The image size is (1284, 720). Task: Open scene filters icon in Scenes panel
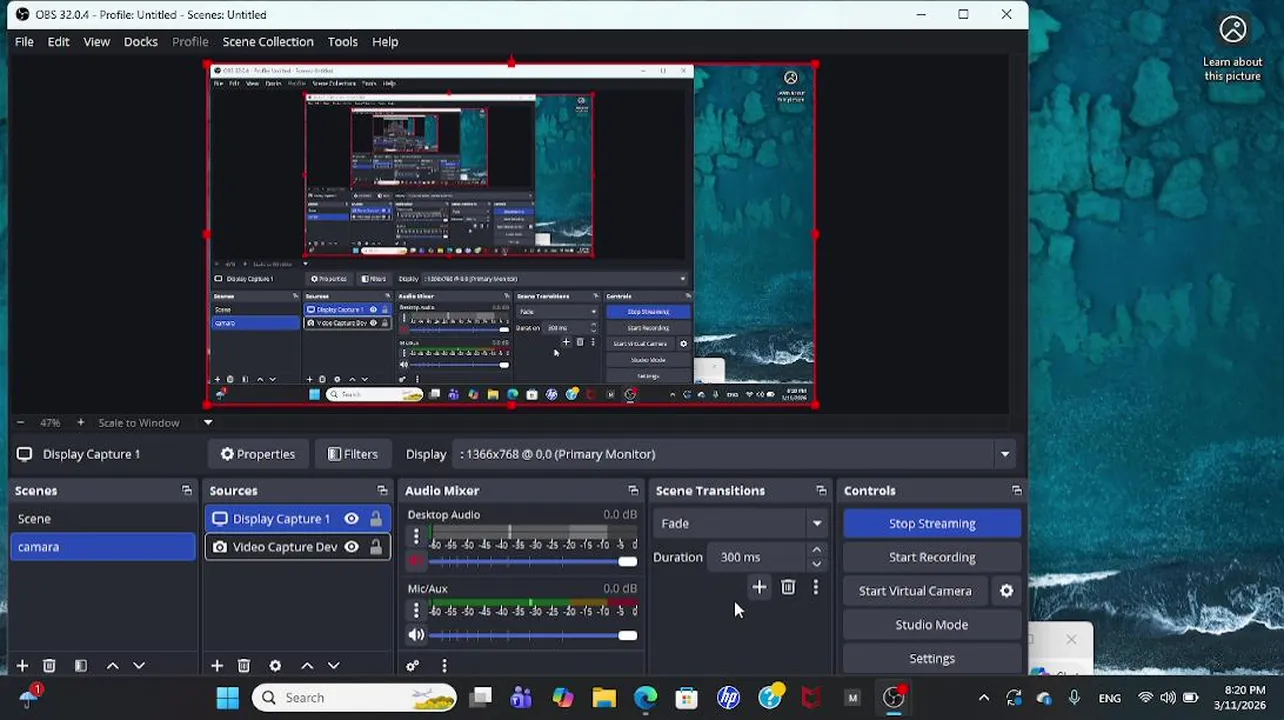click(81, 666)
